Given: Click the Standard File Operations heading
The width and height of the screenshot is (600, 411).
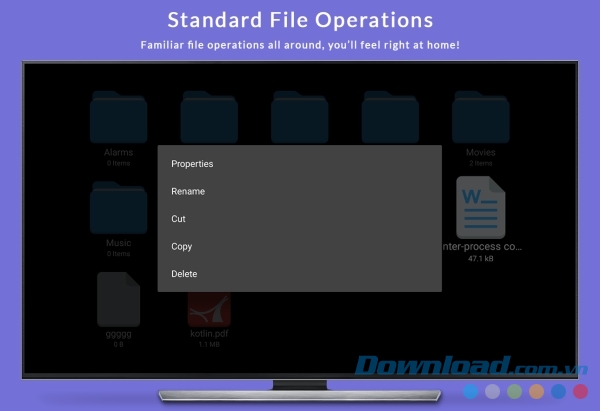Looking at the screenshot, I should coord(300,20).
